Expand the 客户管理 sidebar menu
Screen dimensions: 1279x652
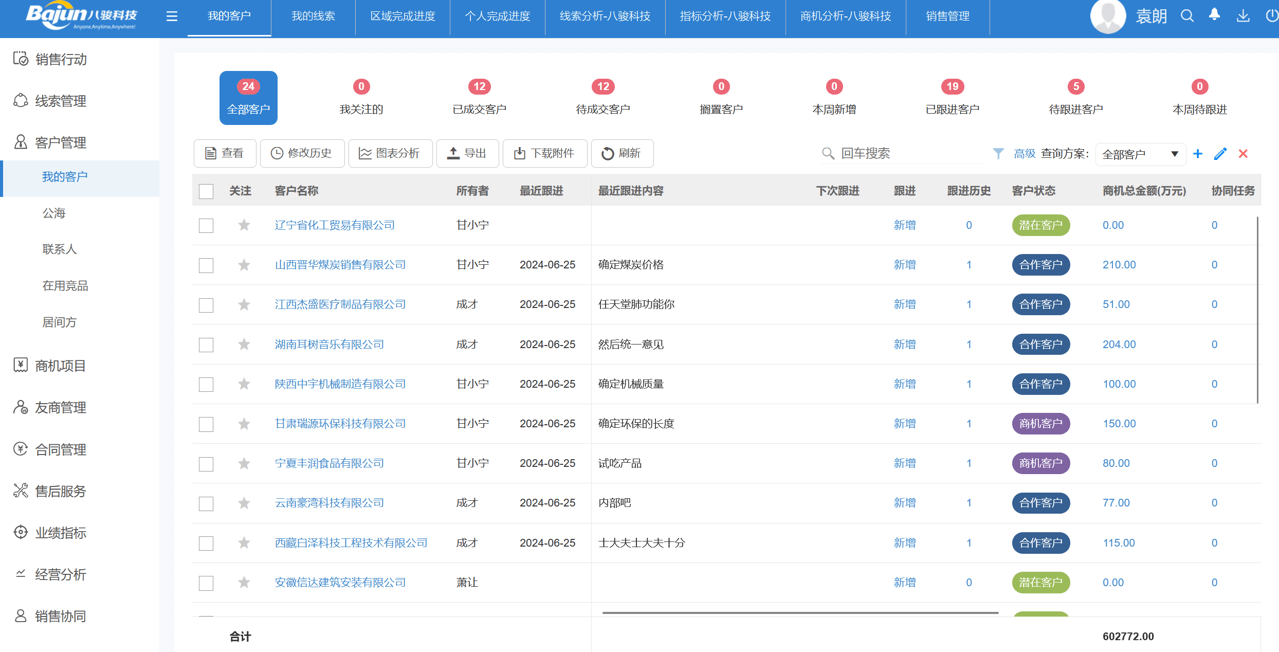[x=60, y=142]
